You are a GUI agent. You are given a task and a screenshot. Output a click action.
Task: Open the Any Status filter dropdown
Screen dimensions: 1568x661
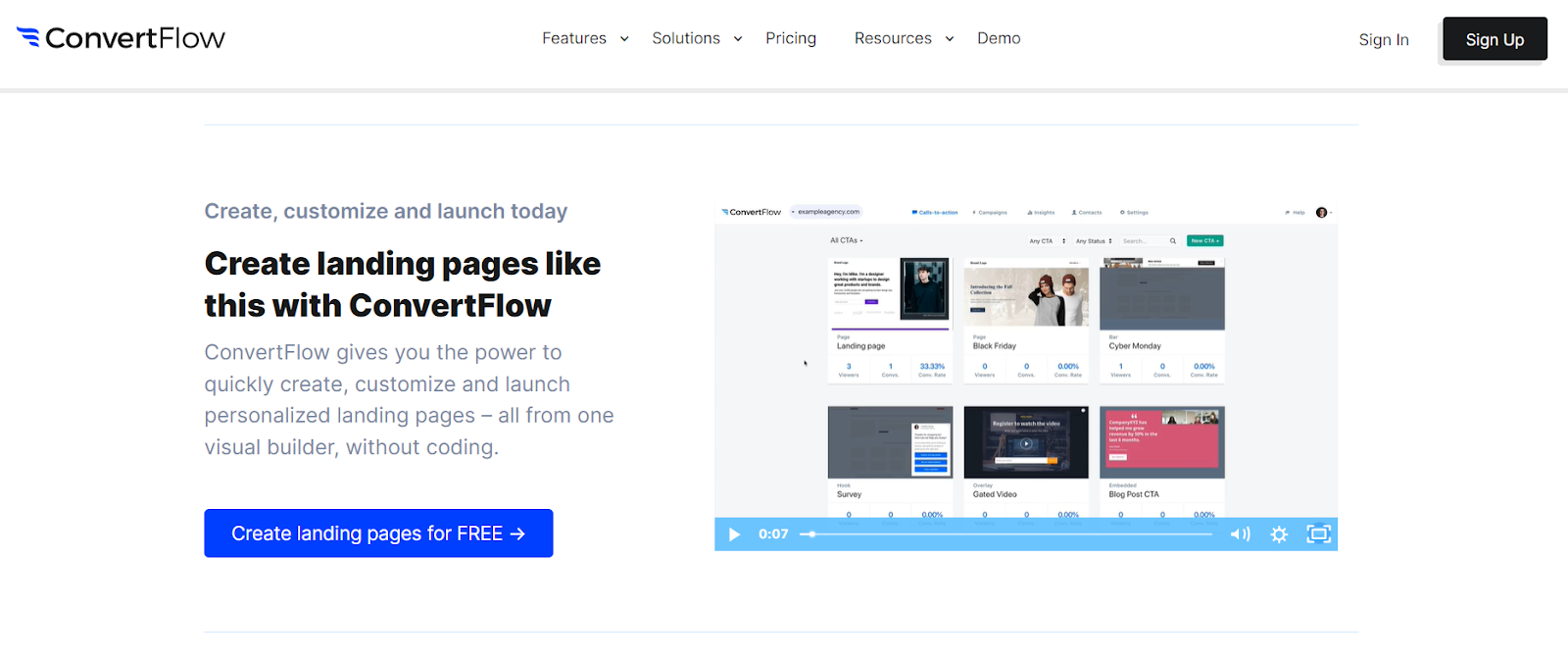point(1094,240)
